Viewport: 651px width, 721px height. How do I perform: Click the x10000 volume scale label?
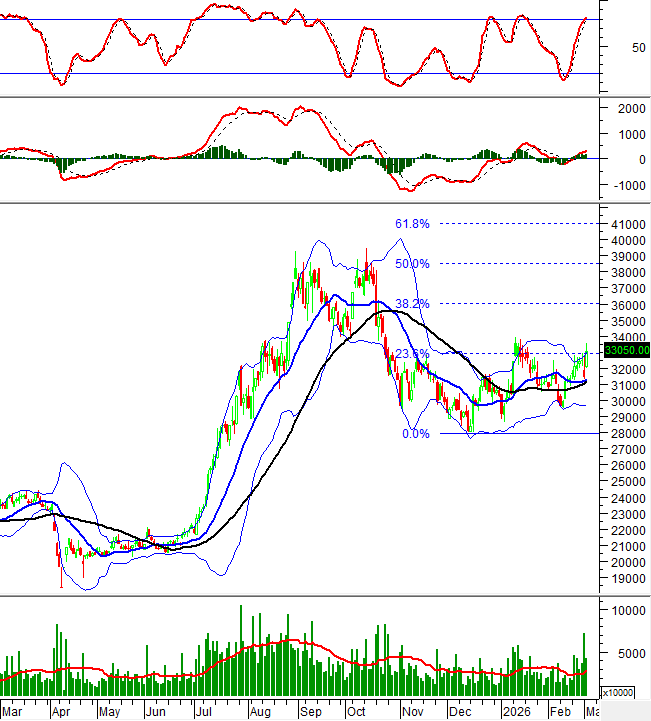point(616,692)
